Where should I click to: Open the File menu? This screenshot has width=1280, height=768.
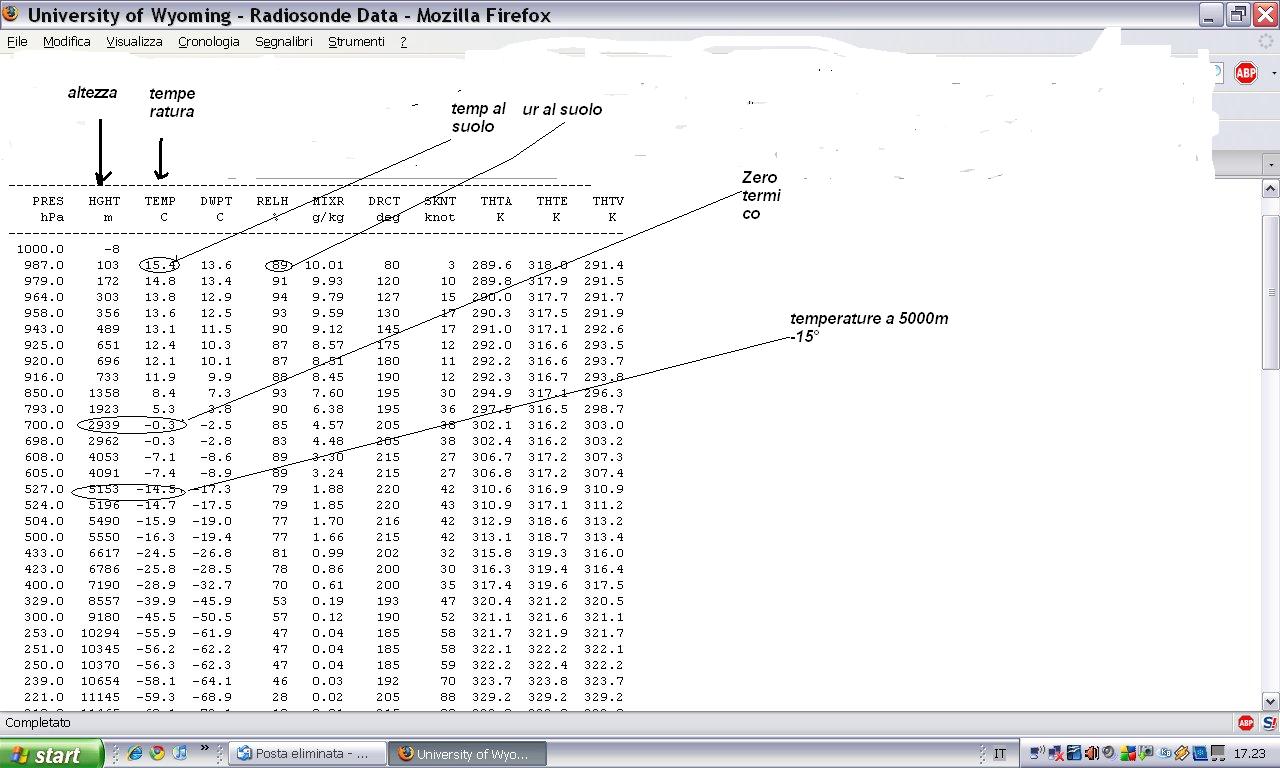(17, 42)
